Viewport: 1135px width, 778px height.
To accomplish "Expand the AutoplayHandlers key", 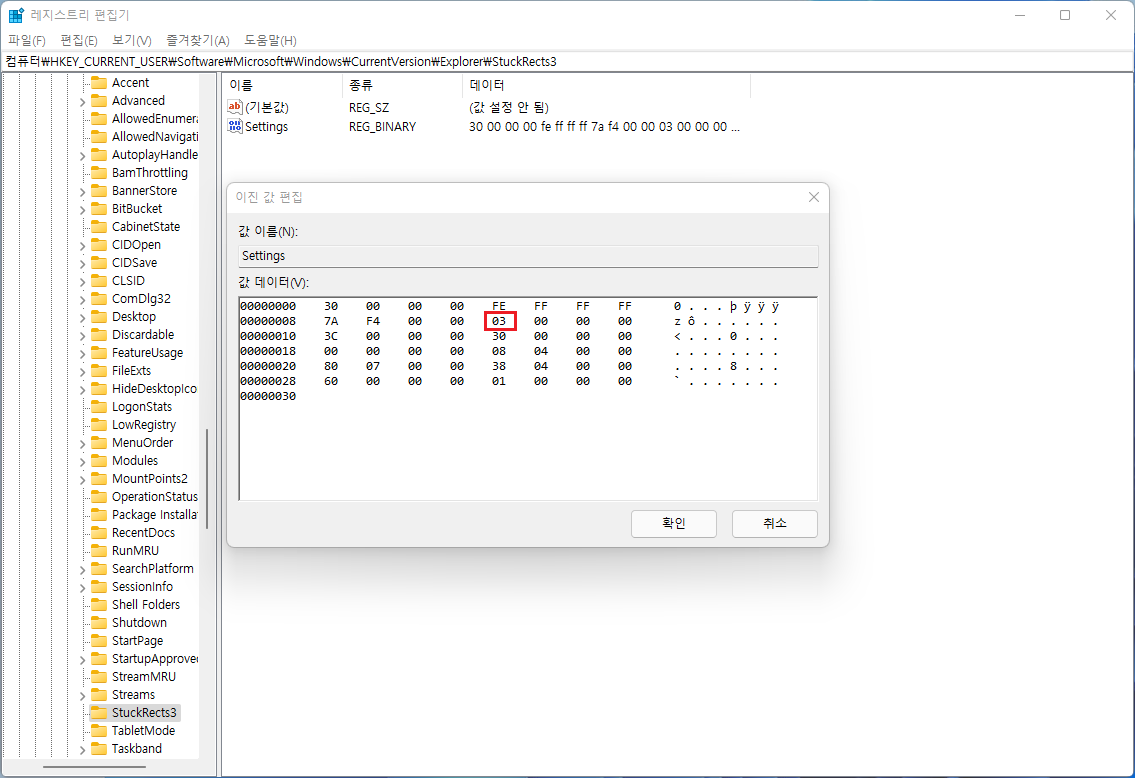I will [82, 156].
